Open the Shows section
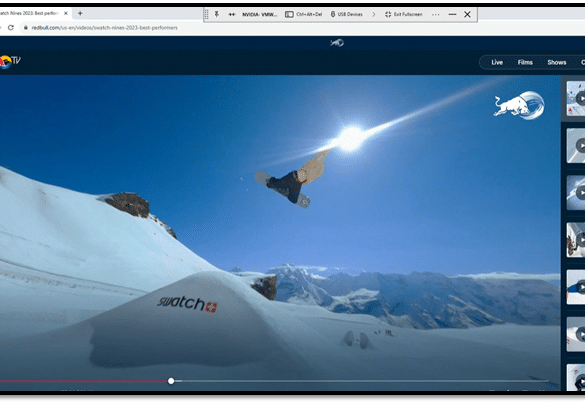Image resolution: width=585 pixels, height=404 pixels. [557, 62]
